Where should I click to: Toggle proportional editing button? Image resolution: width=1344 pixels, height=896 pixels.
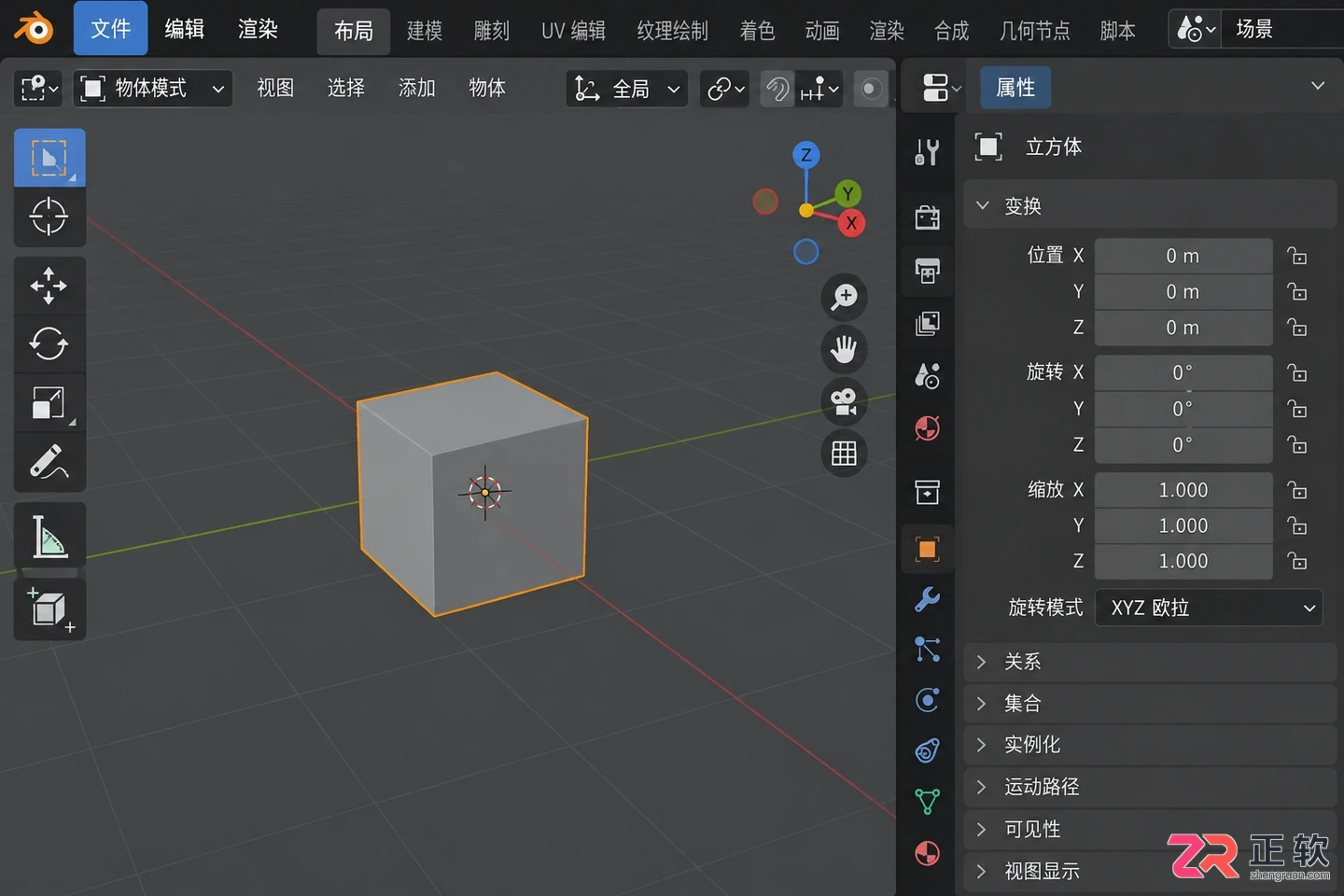coord(871,89)
